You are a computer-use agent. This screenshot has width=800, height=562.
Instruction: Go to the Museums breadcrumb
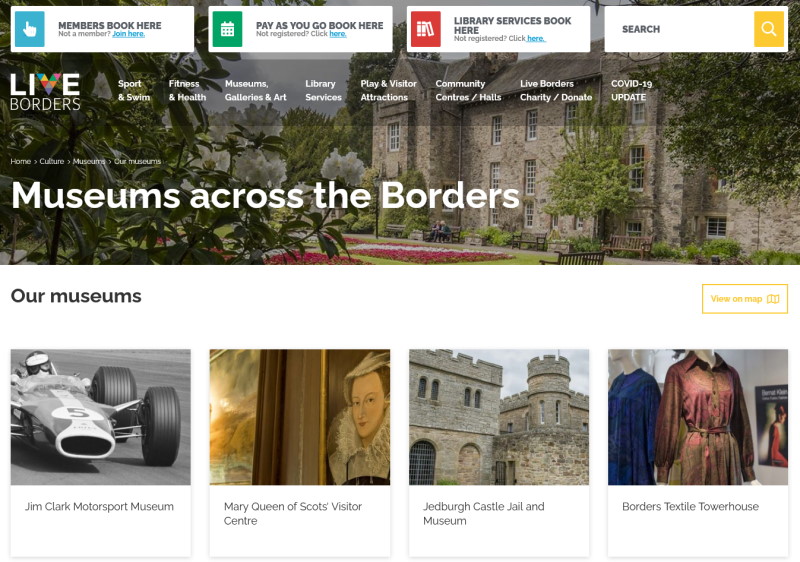[x=89, y=161]
